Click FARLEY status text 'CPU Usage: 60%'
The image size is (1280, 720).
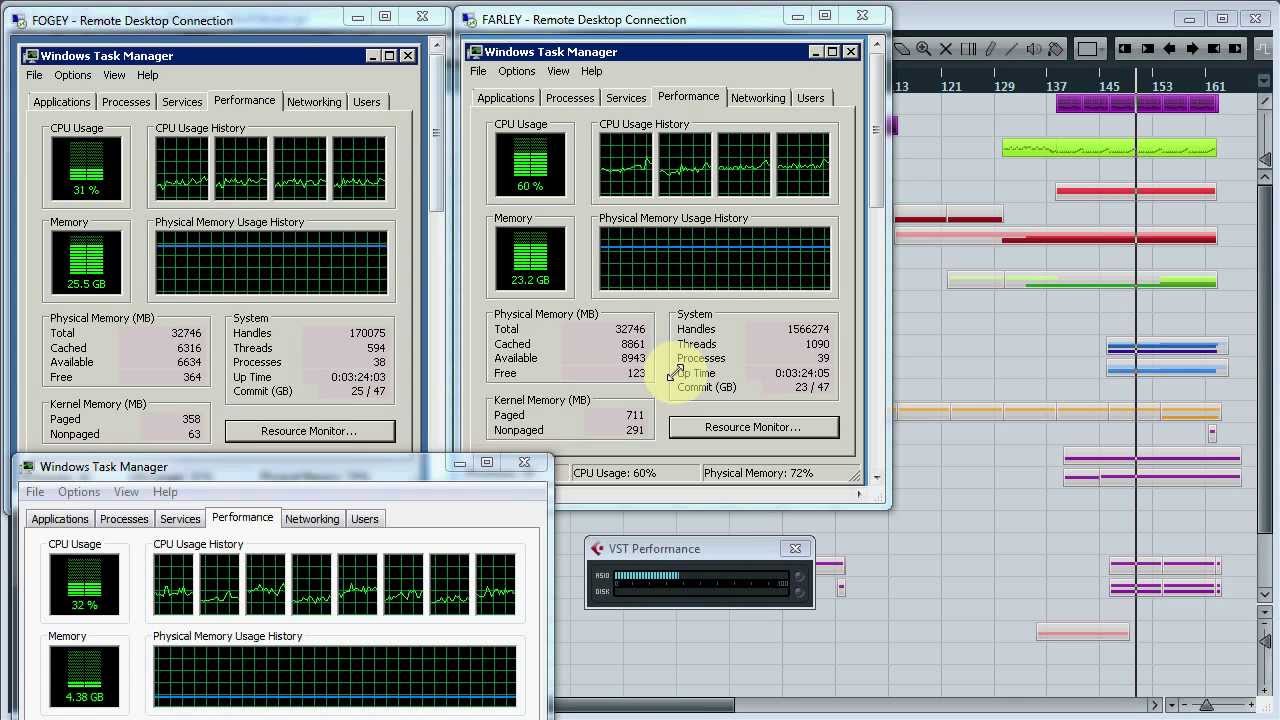coord(614,473)
